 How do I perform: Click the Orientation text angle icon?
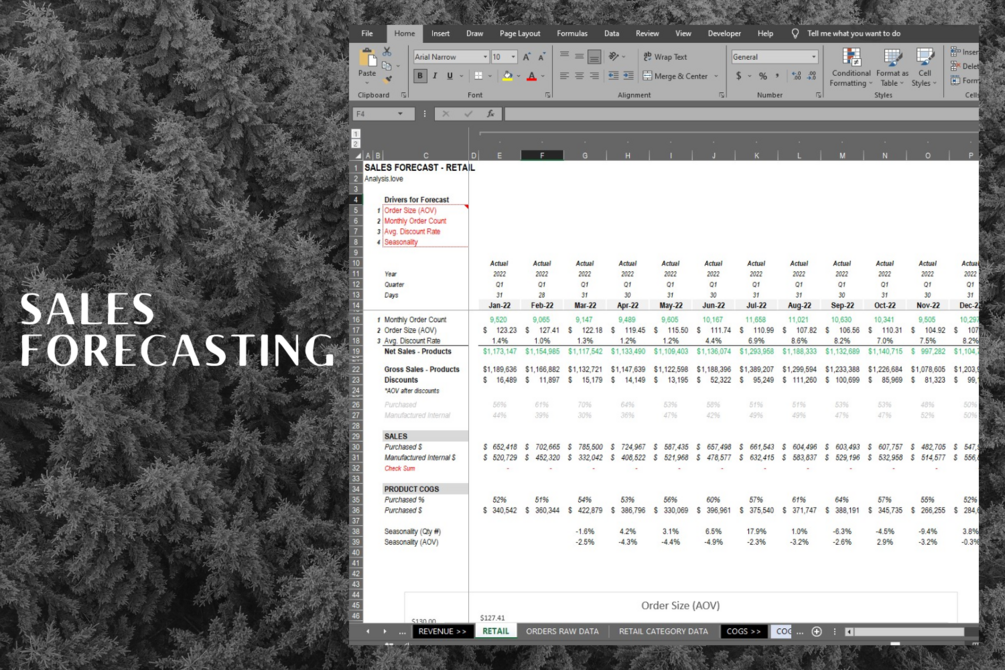coord(614,56)
